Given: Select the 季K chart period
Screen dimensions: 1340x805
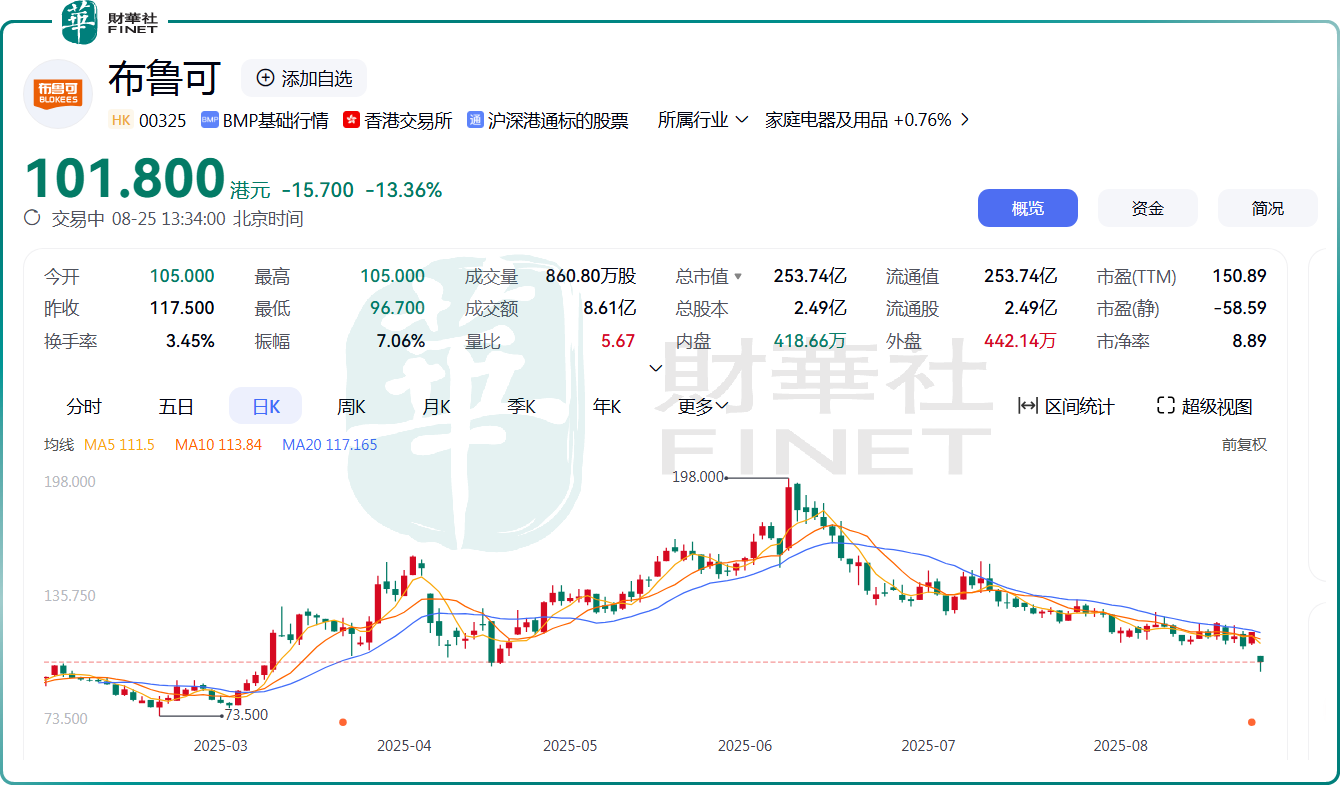Looking at the screenshot, I should (x=522, y=407).
